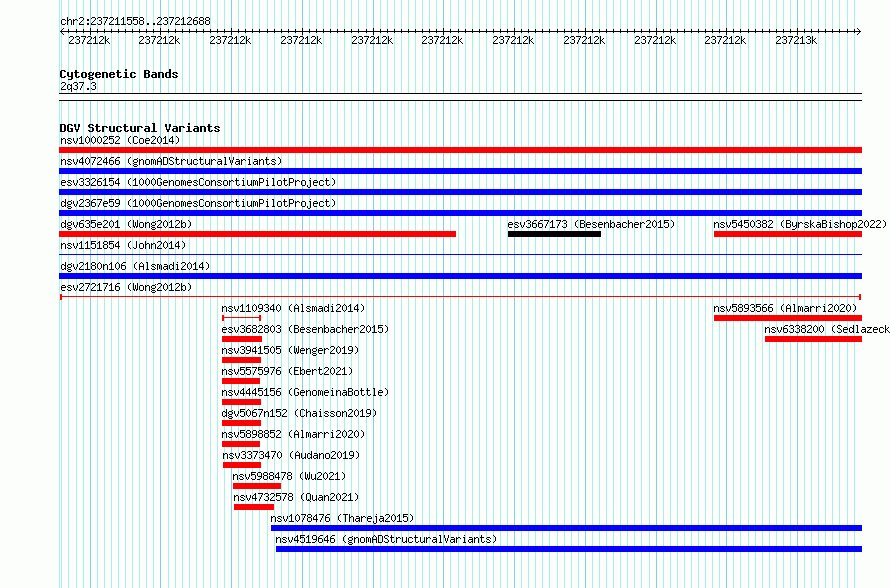Open the nsv4732578 (Quan2021) label

coord(296,497)
